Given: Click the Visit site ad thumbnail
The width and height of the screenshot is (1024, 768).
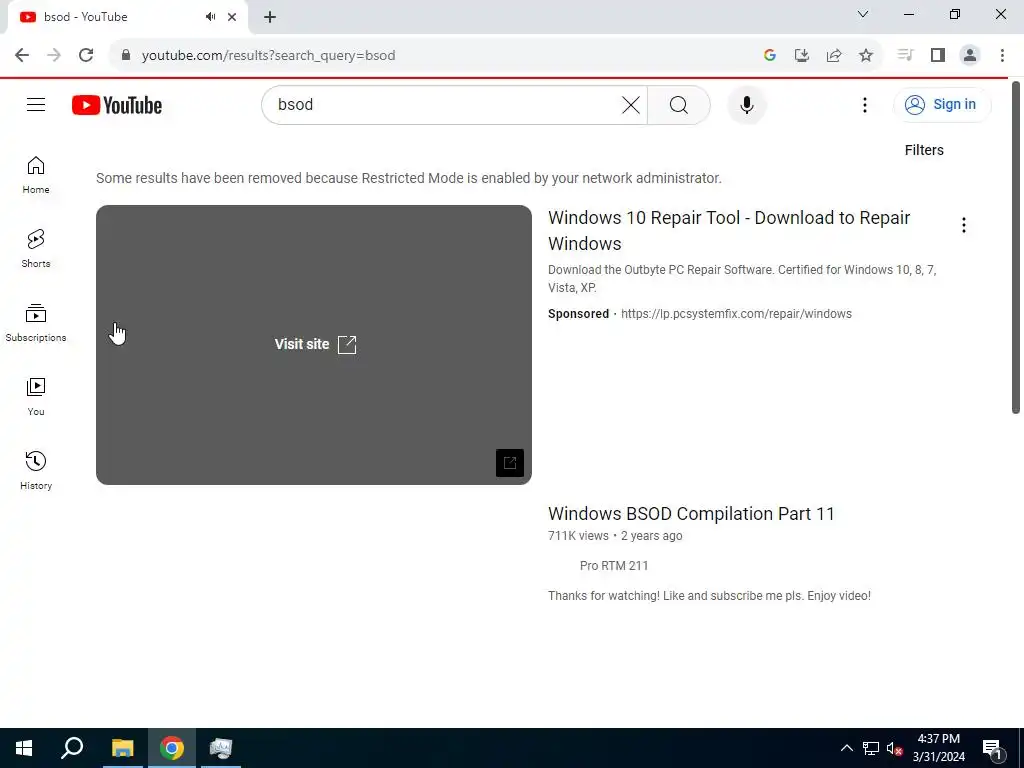Looking at the screenshot, I should tap(313, 345).
